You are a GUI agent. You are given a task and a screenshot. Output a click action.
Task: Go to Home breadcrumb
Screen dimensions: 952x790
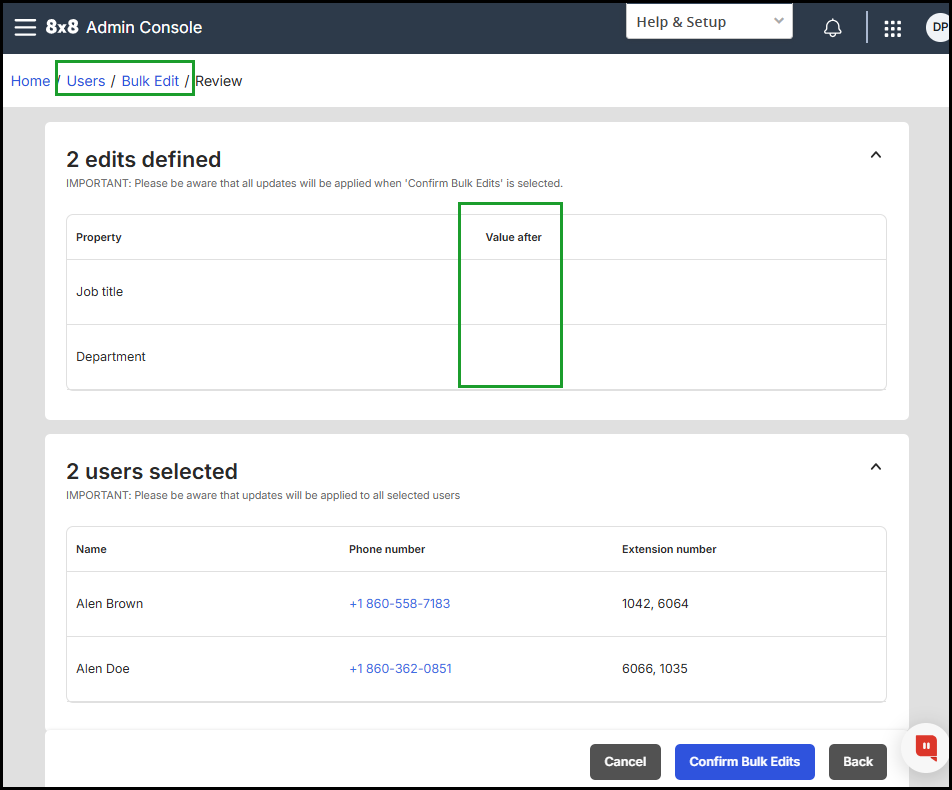(30, 81)
